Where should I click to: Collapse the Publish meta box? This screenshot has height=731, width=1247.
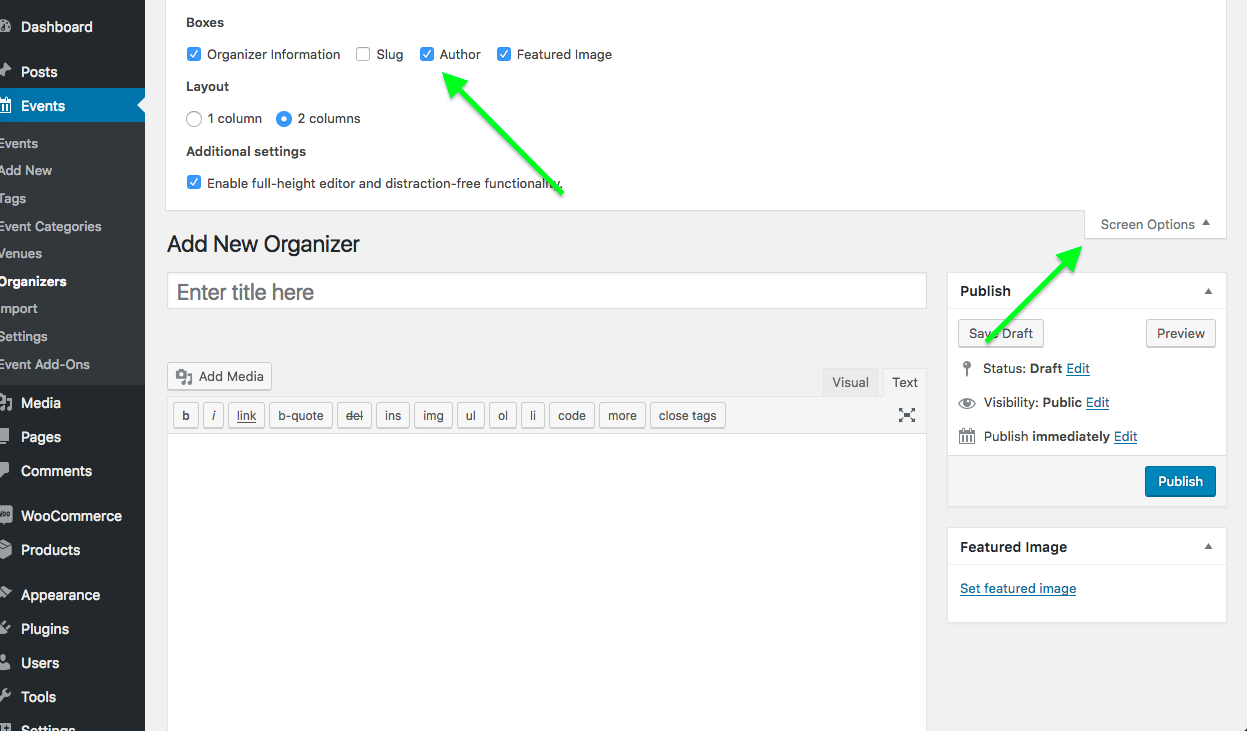click(x=1208, y=291)
